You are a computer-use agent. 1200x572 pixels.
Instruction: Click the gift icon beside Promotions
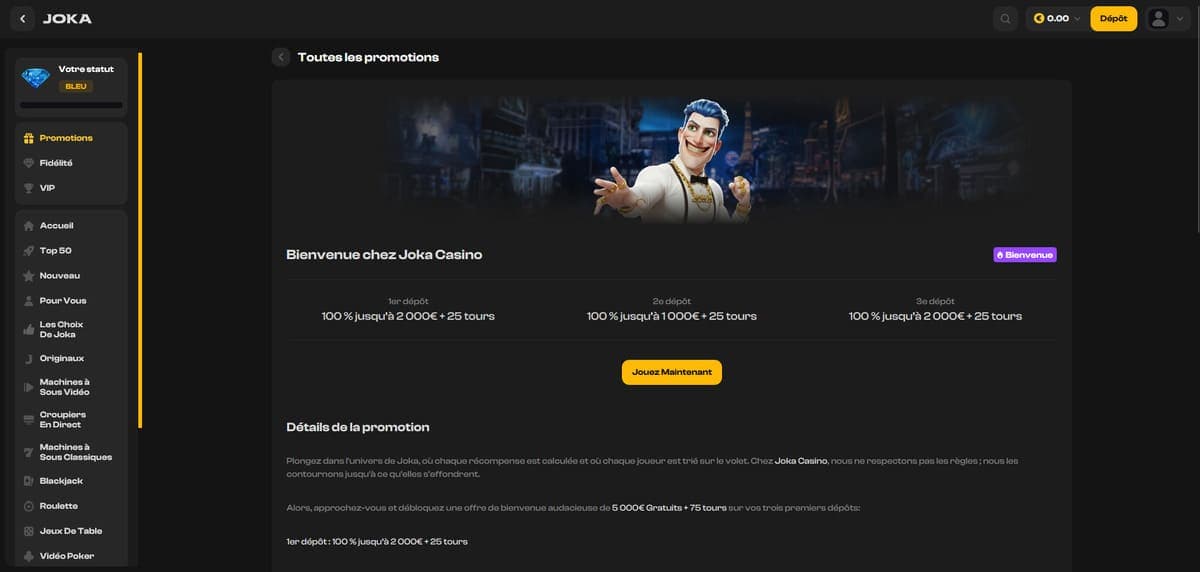[x=28, y=138]
